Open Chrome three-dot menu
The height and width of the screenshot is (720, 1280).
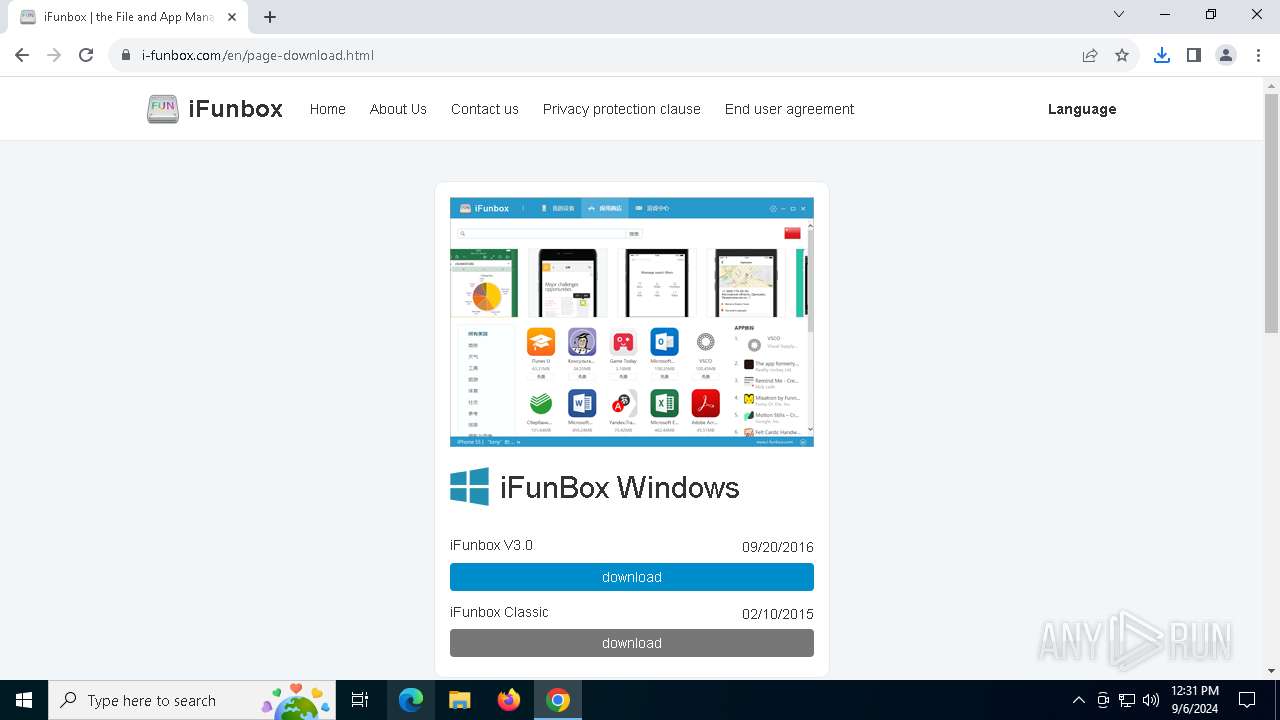tap(1258, 55)
